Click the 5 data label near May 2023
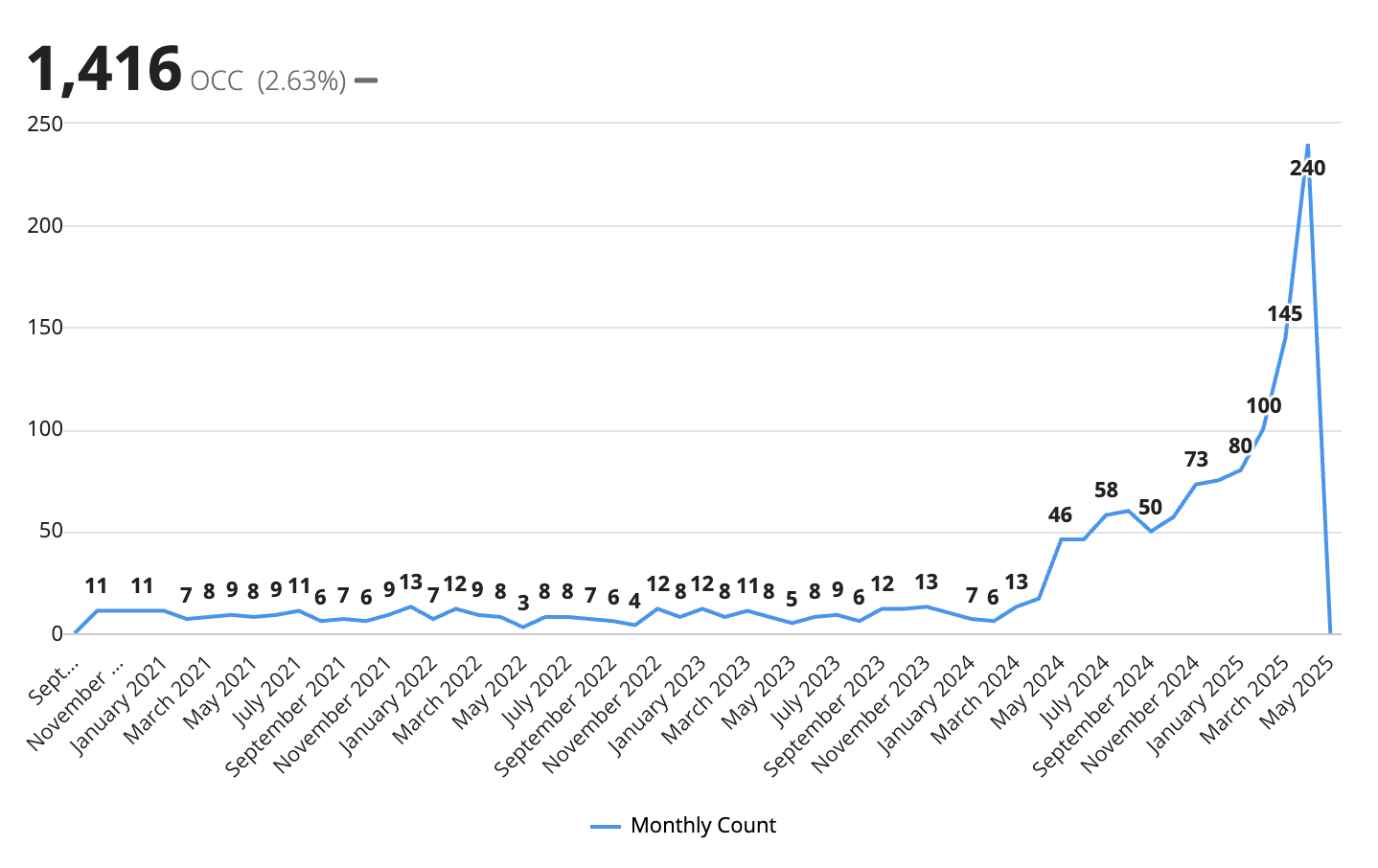The height and width of the screenshot is (868, 1378). (792, 600)
